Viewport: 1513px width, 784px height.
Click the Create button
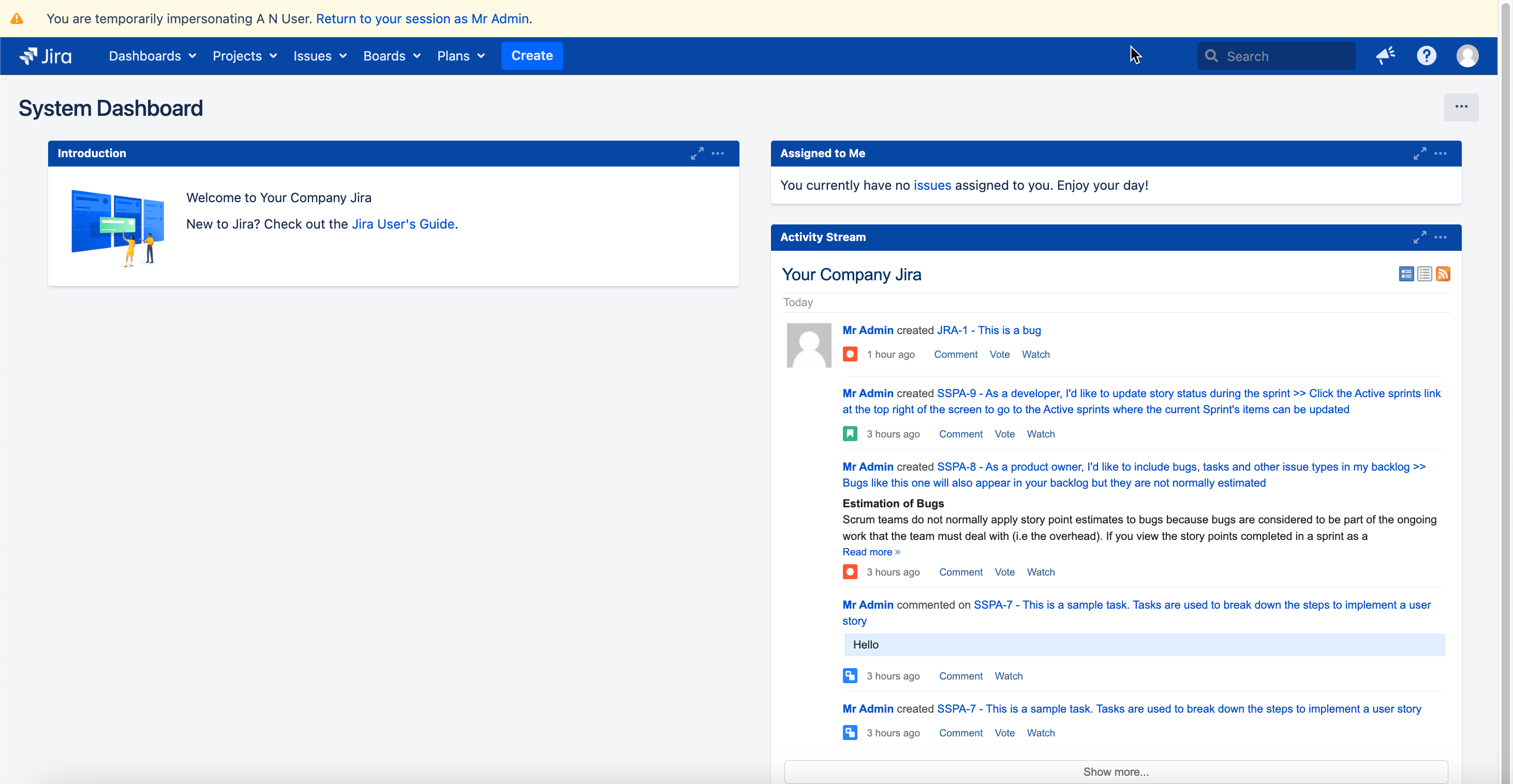tap(532, 55)
